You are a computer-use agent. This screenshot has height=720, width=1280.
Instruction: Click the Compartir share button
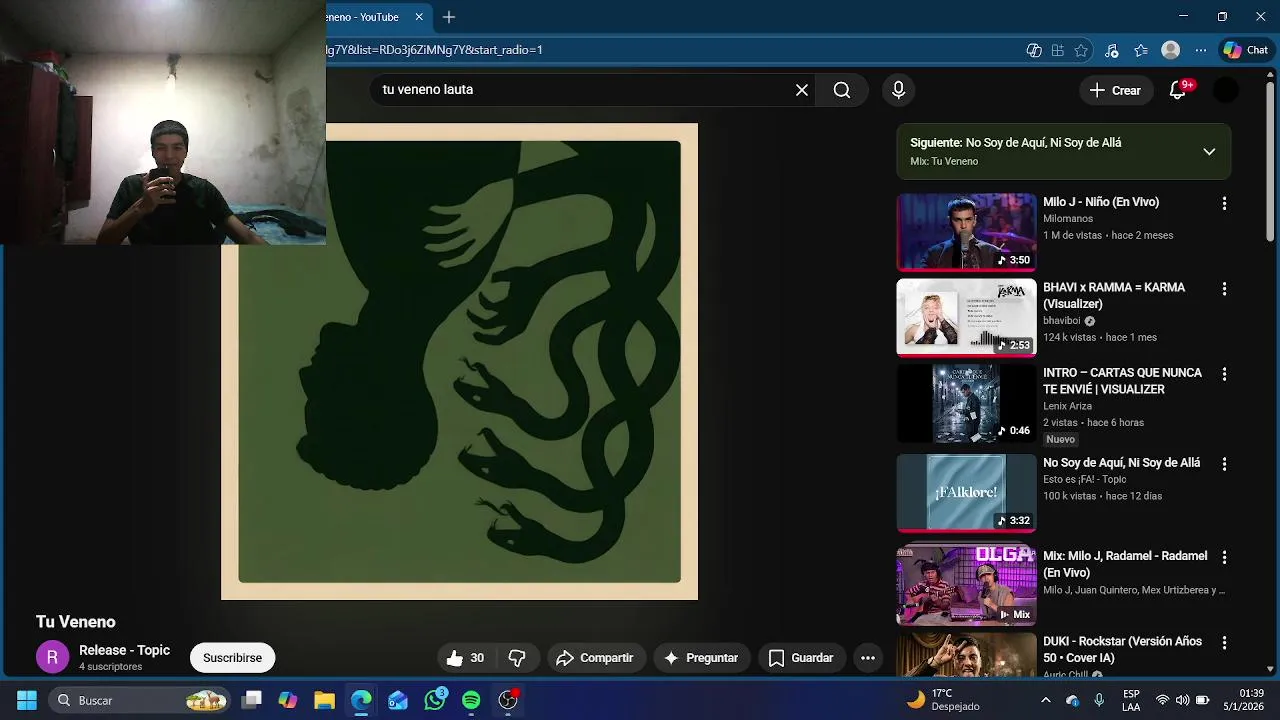tap(595, 658)
